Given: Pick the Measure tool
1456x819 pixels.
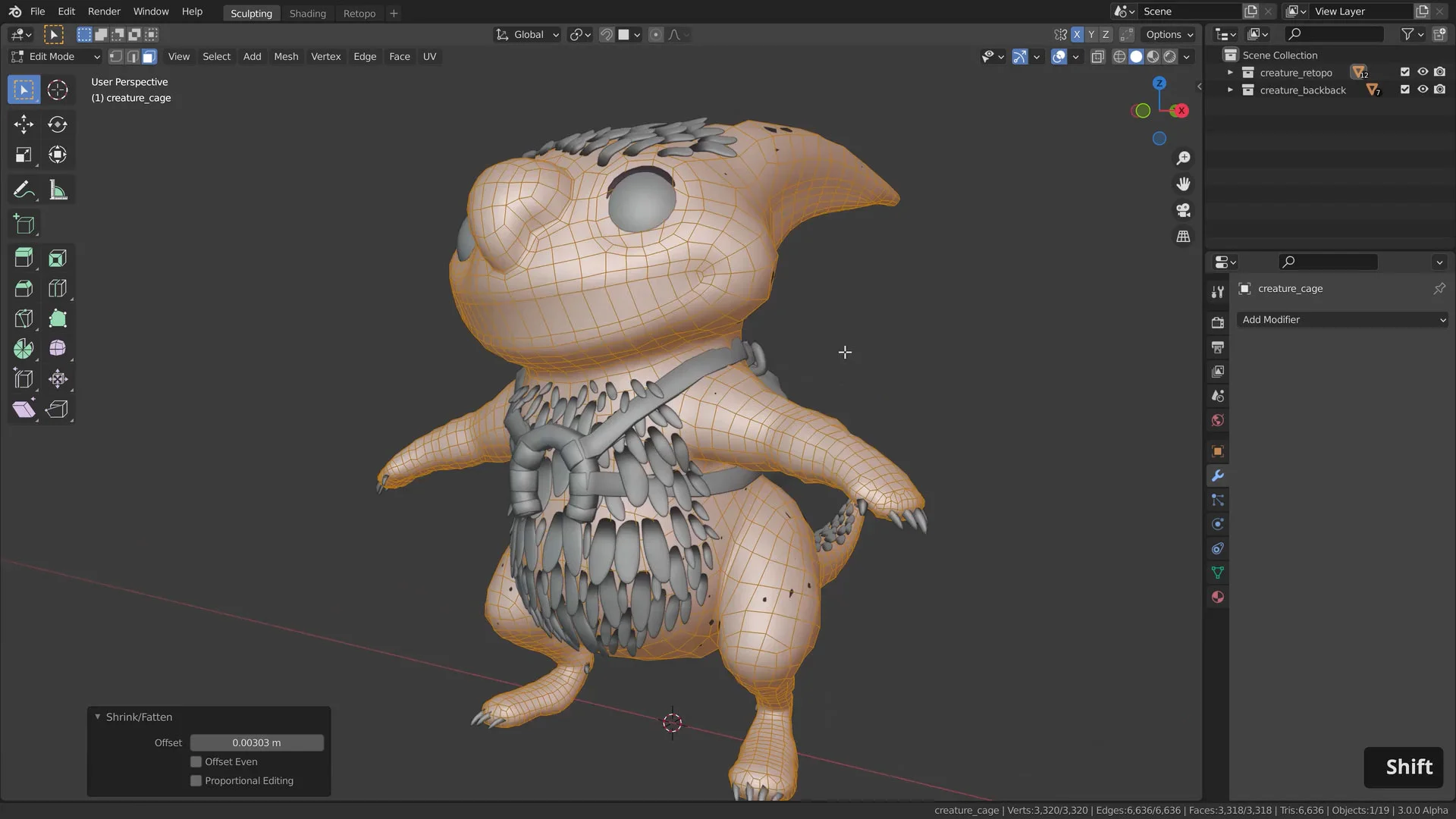Looking at the screenshot, I should (x=58, y=190).
